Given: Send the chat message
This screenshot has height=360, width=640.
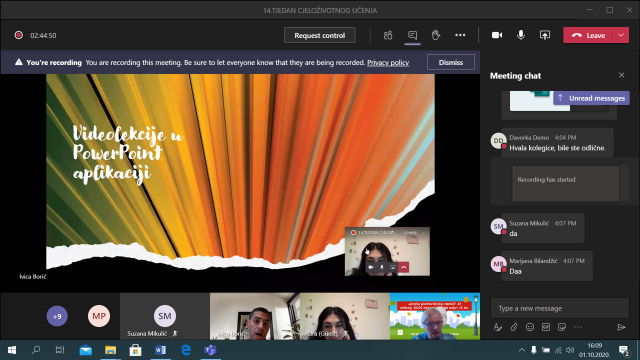Looking at the screenshot, I should point(621,327).
